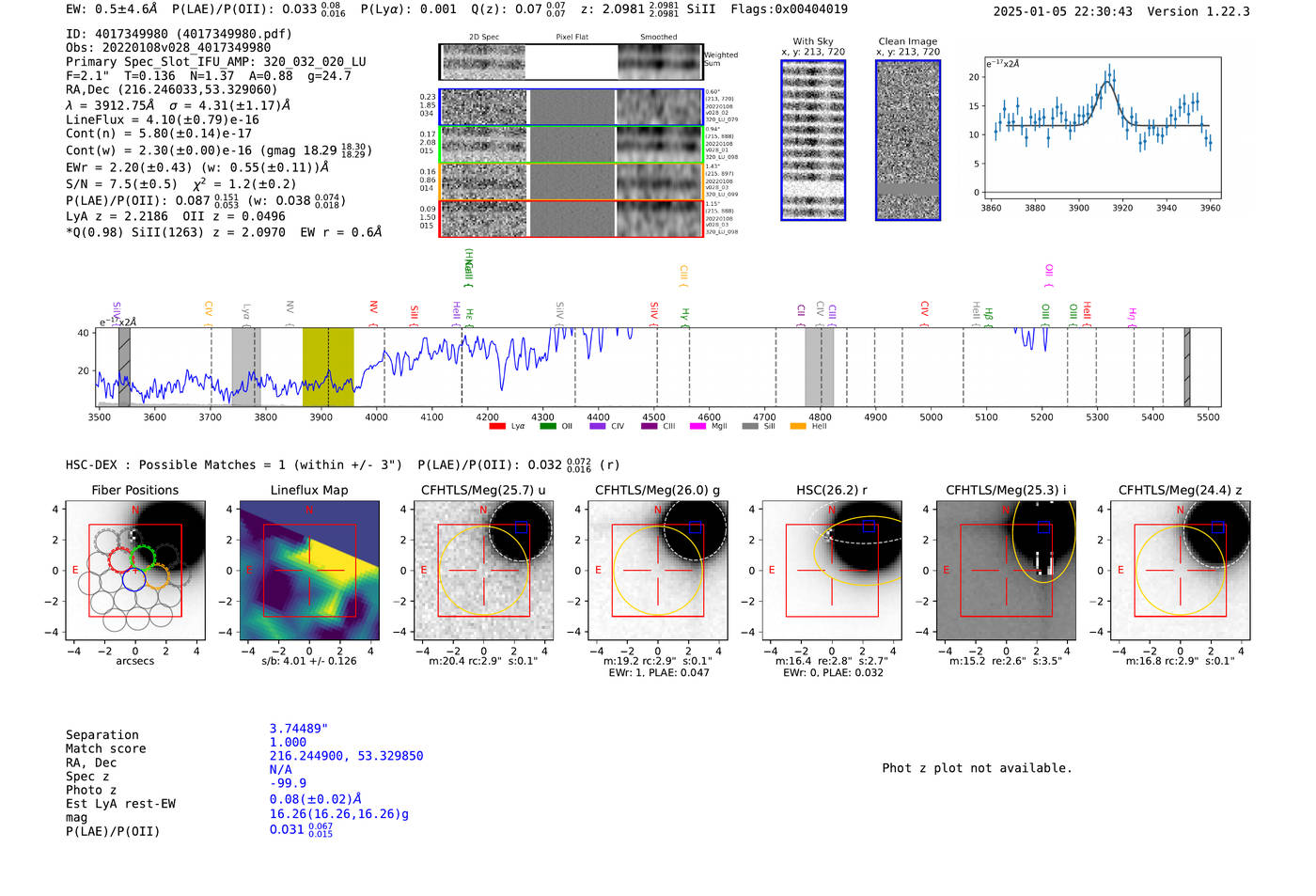1316x896 pixels.
Task: Click the 'S/N = 7.5(±0.5)' value
Action: click(x=121, y=184)
